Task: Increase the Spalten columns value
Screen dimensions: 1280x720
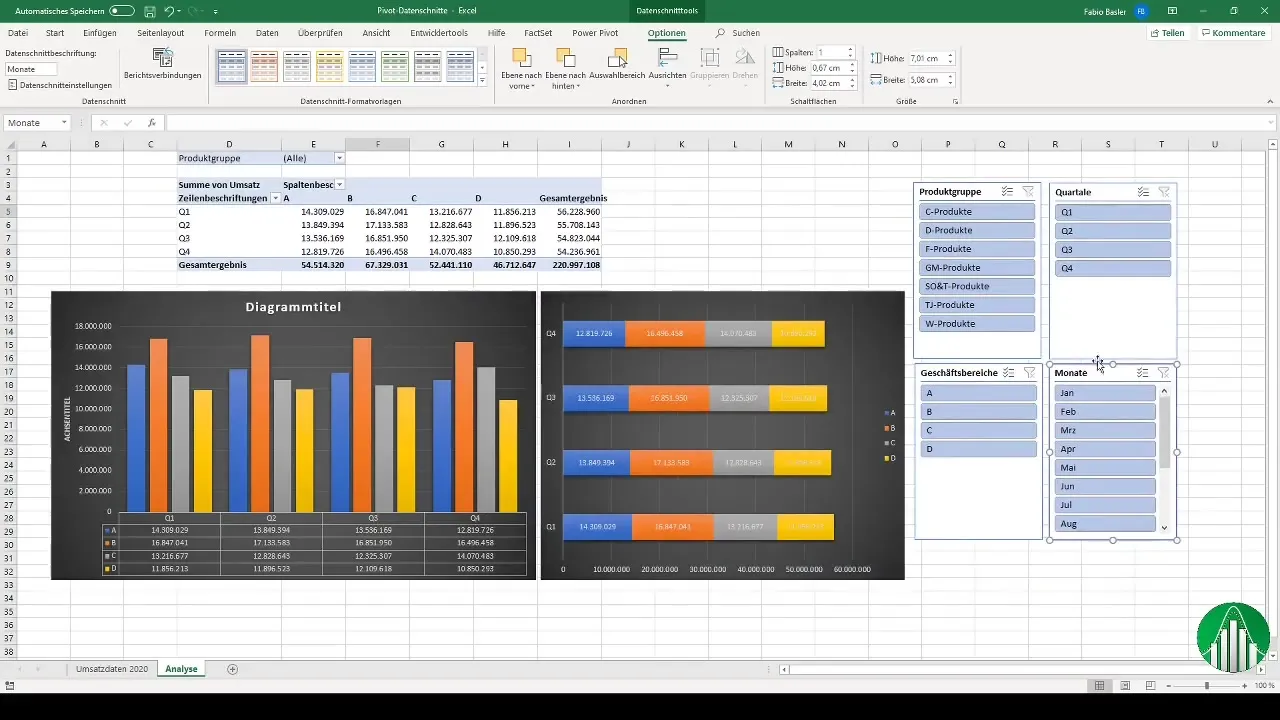Action: [x=850, y=49]
